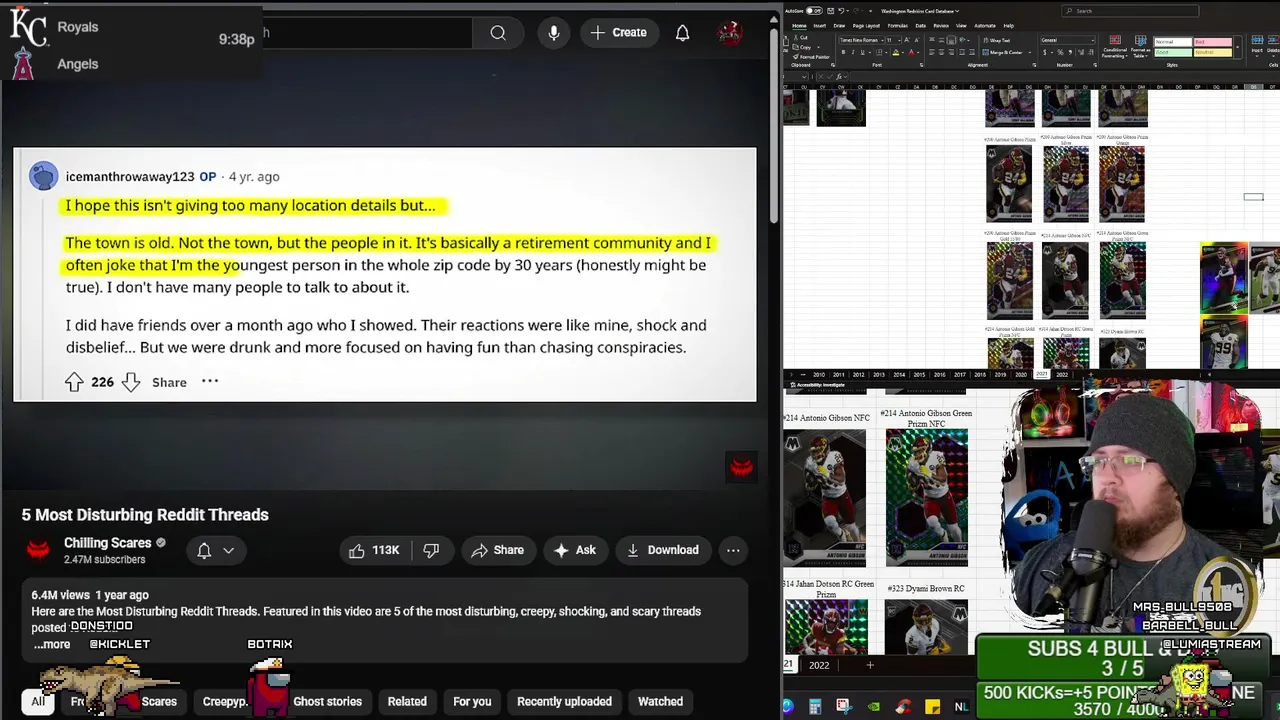1280x720 pixels.
Task: Click the Excel font color A
Action: pos(912,52)
